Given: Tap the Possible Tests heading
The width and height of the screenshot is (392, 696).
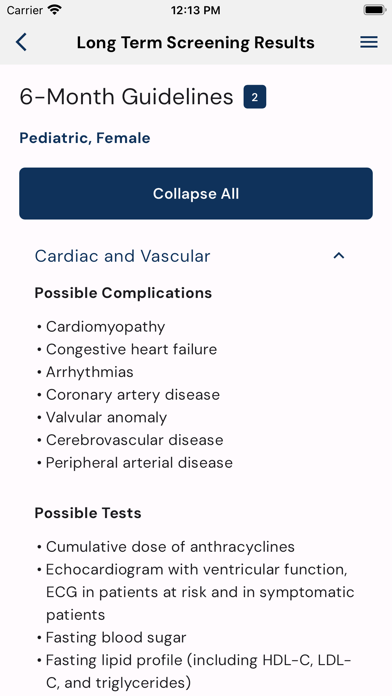Looking at the screenshot, I should 88,513.
